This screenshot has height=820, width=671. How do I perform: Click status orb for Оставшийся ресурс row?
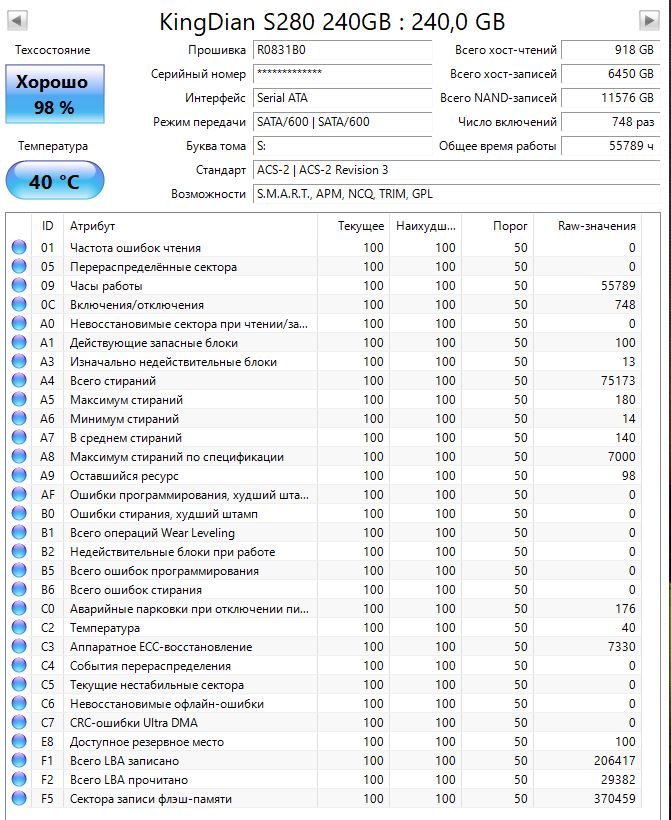point(19,475)
